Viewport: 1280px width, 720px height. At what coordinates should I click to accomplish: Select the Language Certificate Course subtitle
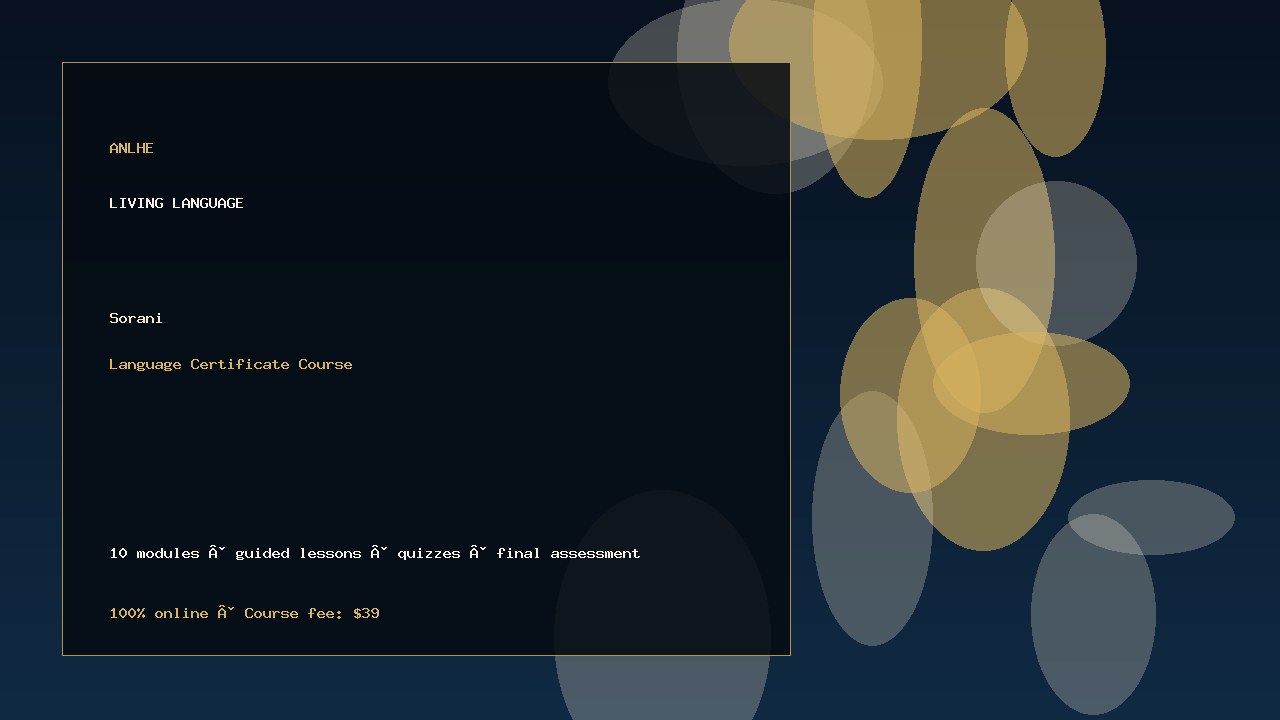[231, 364]
